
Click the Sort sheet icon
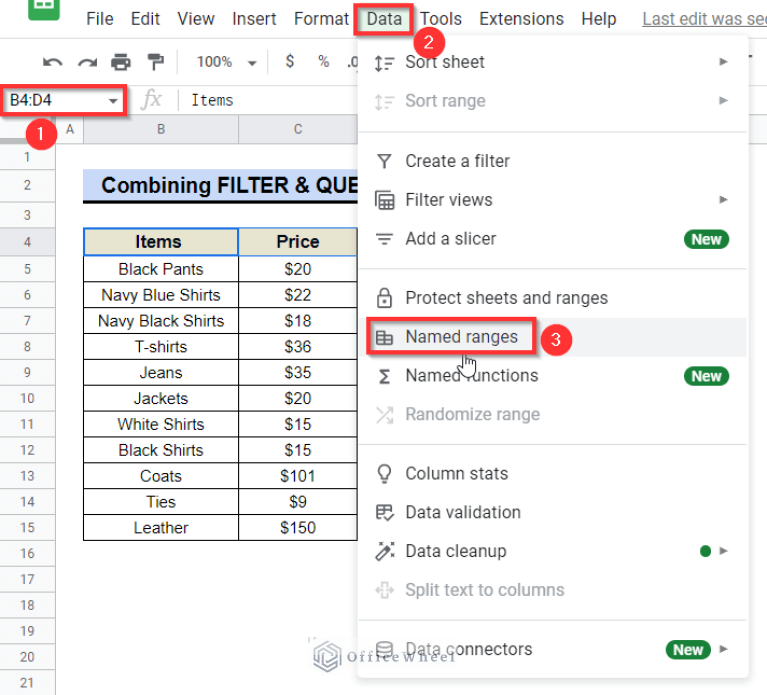pyautogui.click(x=384, y=63)
